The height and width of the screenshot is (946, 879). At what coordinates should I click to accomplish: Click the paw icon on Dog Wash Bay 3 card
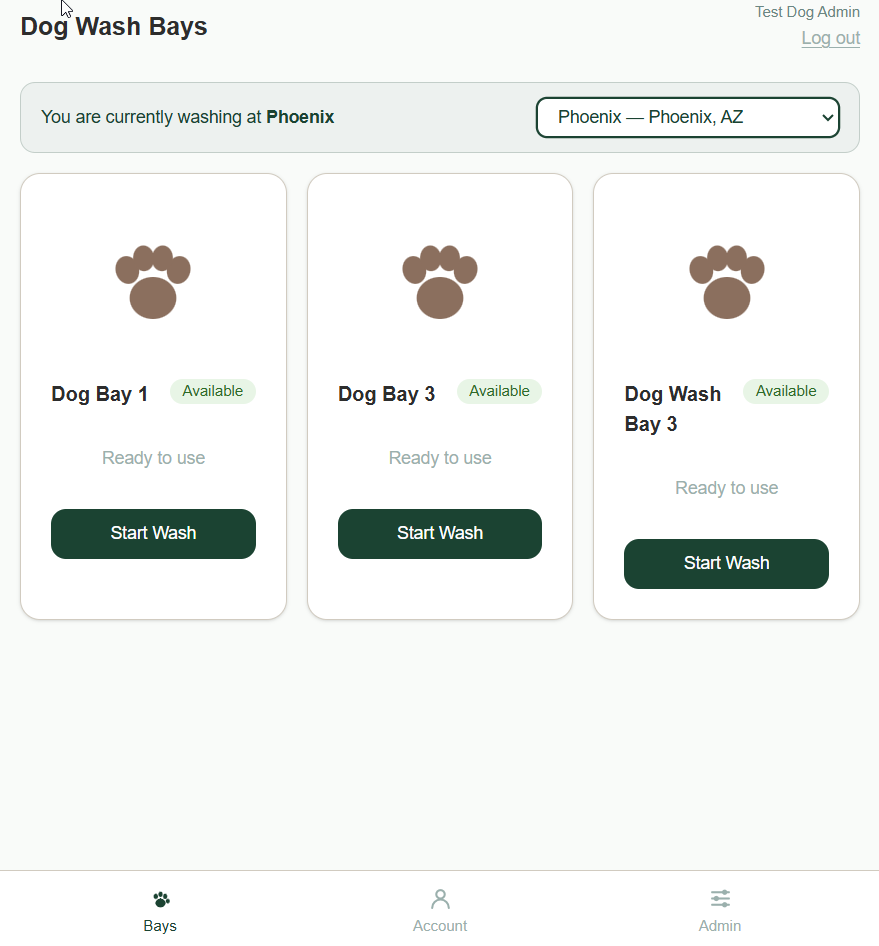point(726,282)
